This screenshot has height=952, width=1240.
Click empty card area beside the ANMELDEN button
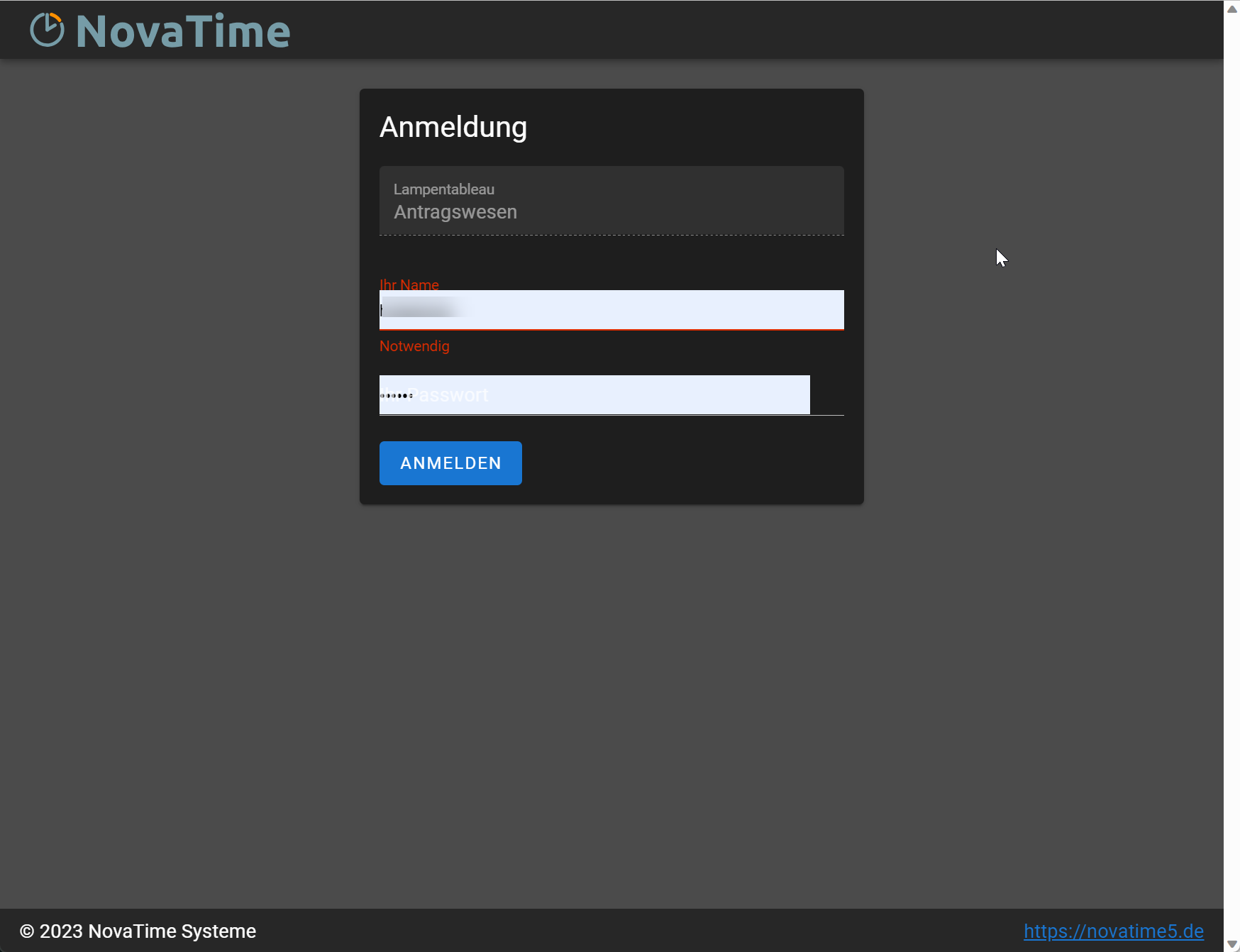[681, 463]
